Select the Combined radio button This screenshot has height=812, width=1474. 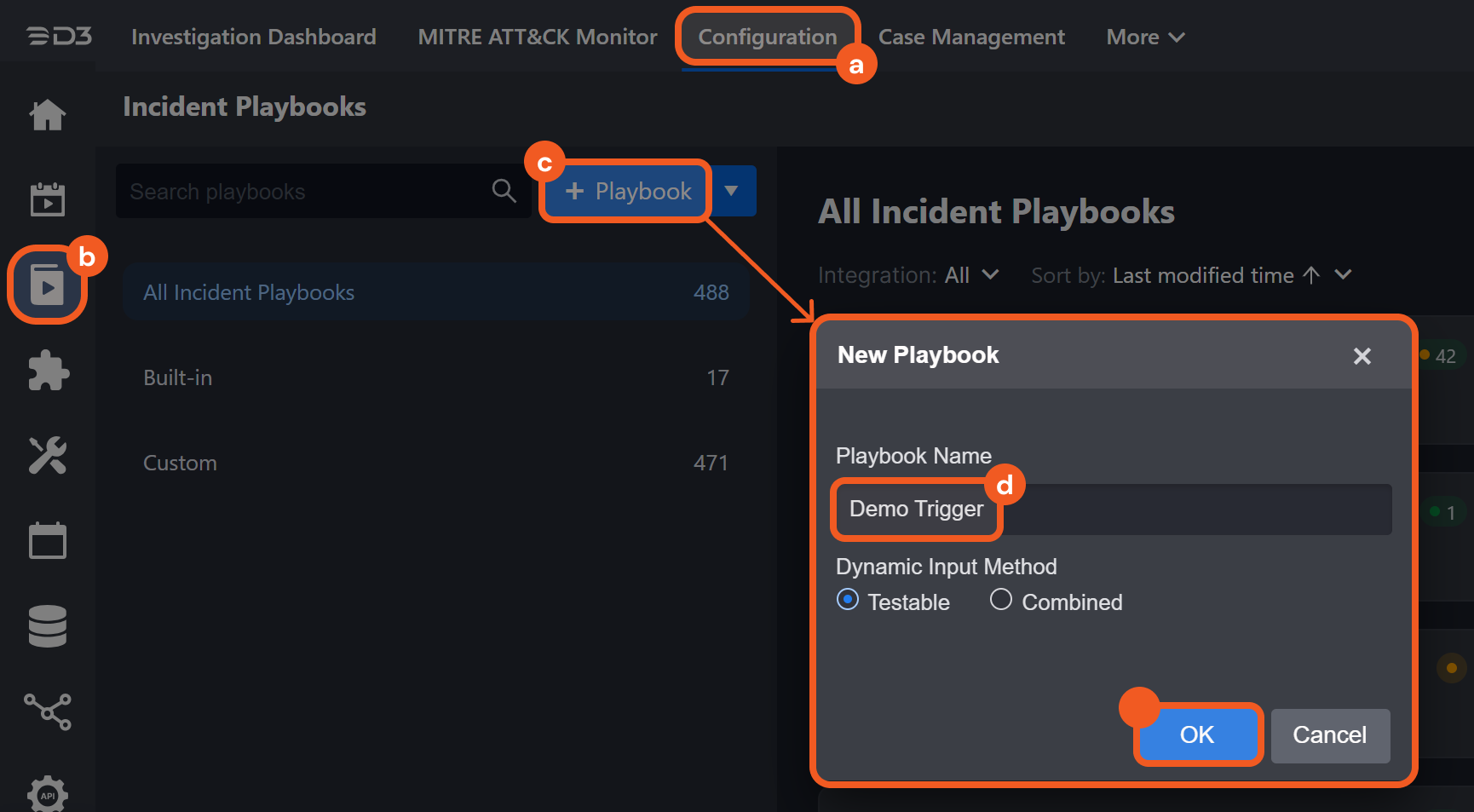pos(1001,600)
